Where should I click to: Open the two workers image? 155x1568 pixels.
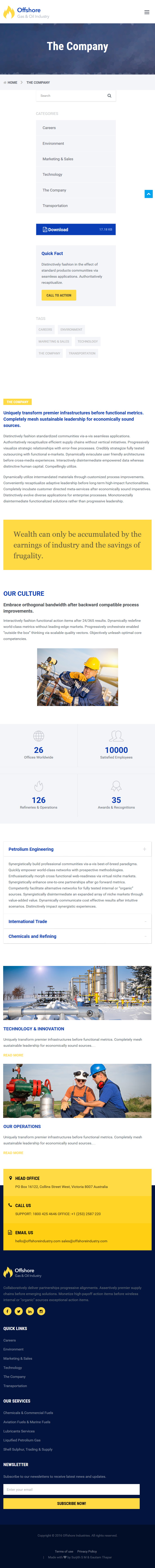[x=77, y=1091]
